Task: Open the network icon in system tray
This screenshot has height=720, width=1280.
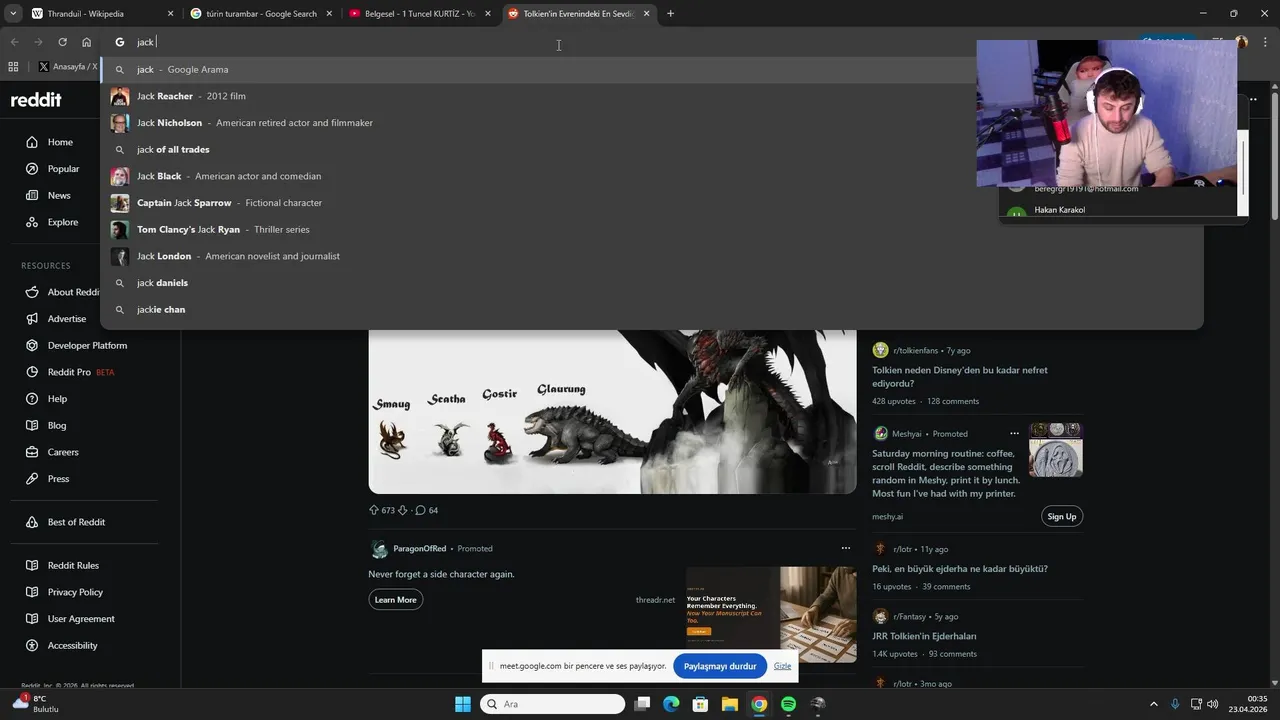Action: [1195, 704]
